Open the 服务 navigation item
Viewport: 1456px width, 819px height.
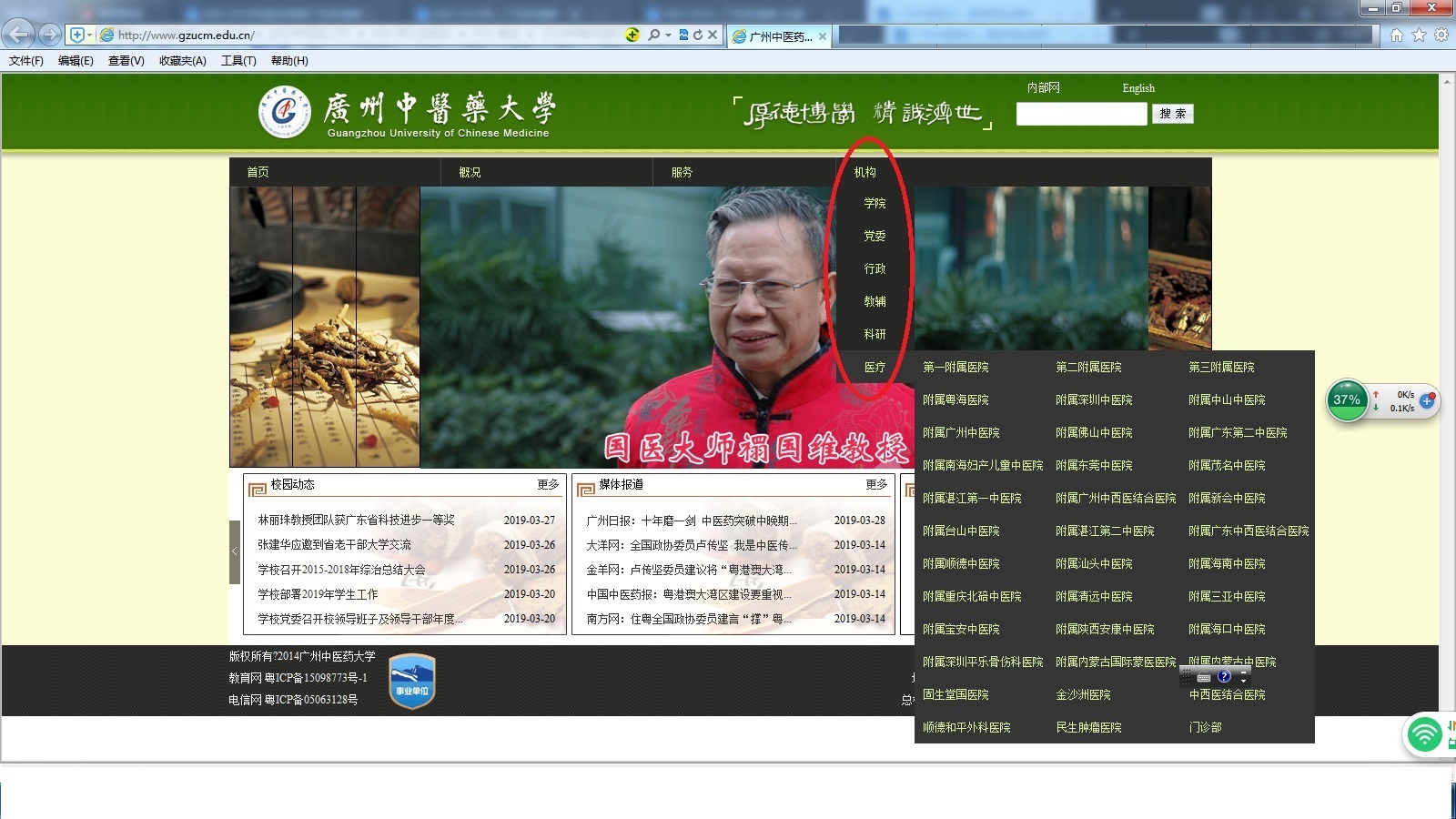tap(682, 172)
